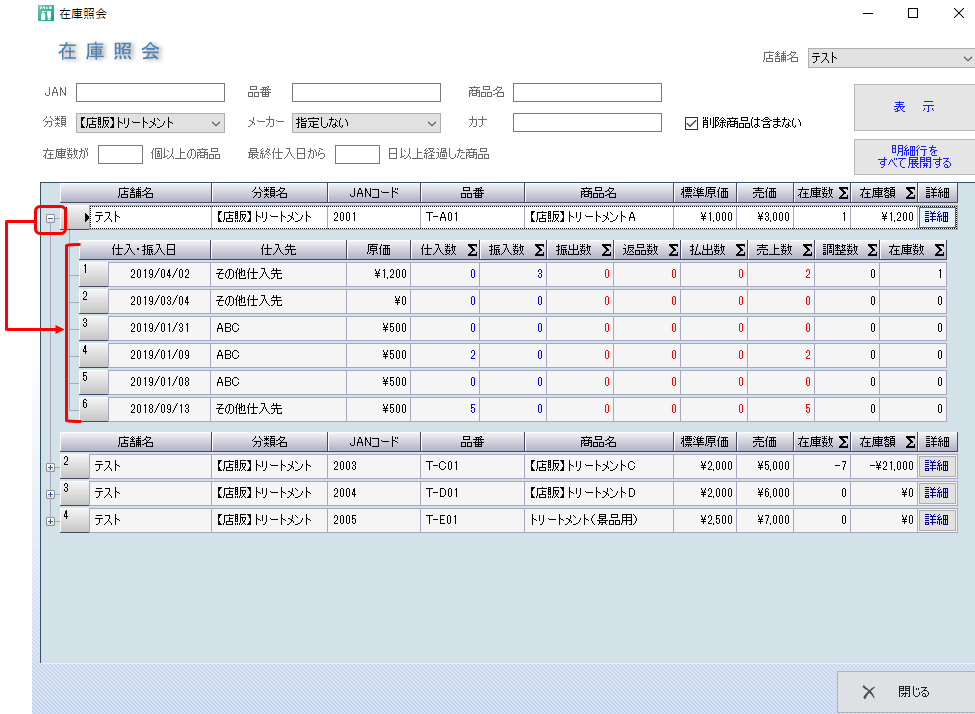
Task: Click sigma icon in 在庫額 column header
Action: [x=909, y=193]
